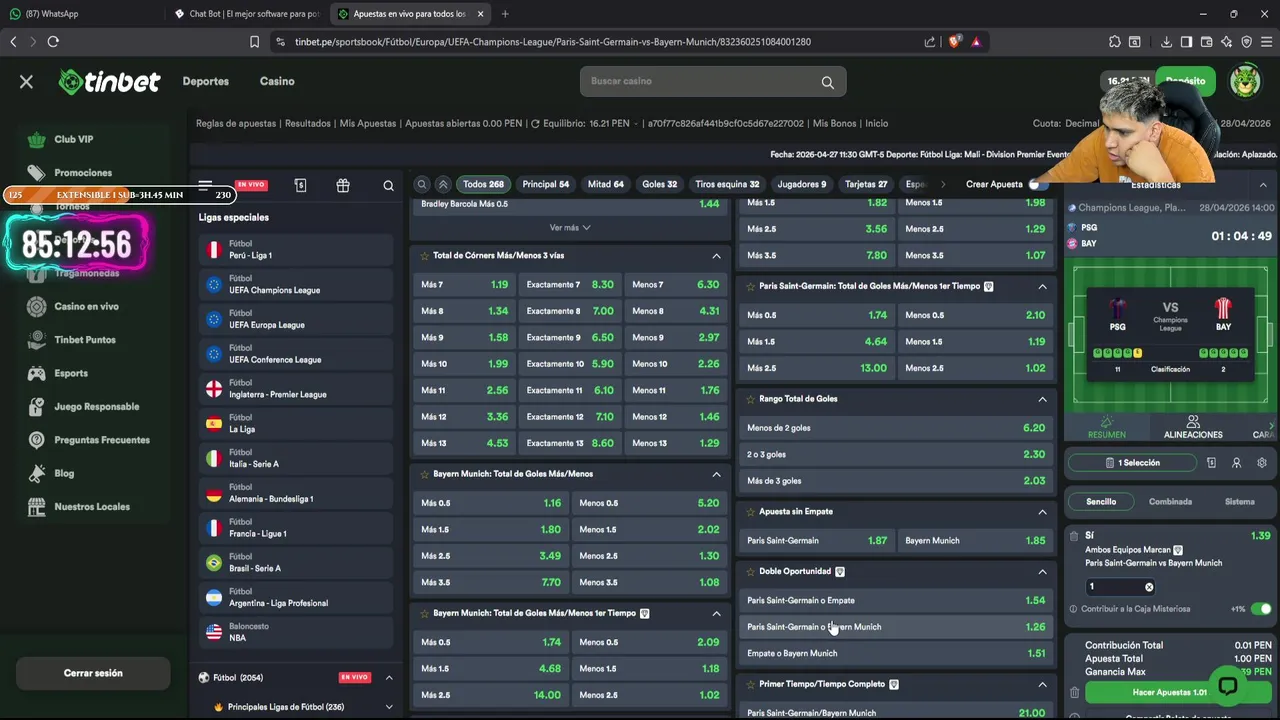Open Esports gamepad icon

37,373
